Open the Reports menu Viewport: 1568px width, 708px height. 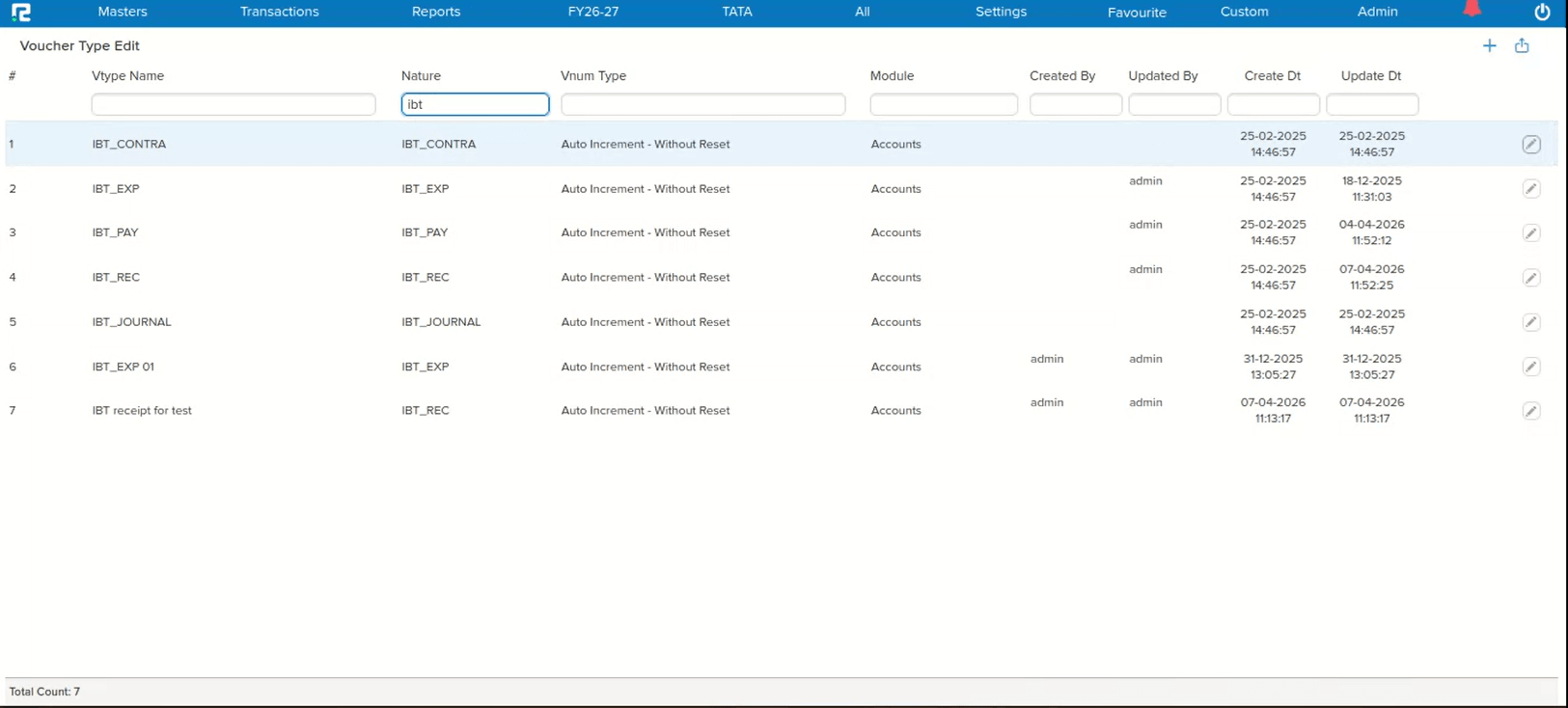coord(435,12)
